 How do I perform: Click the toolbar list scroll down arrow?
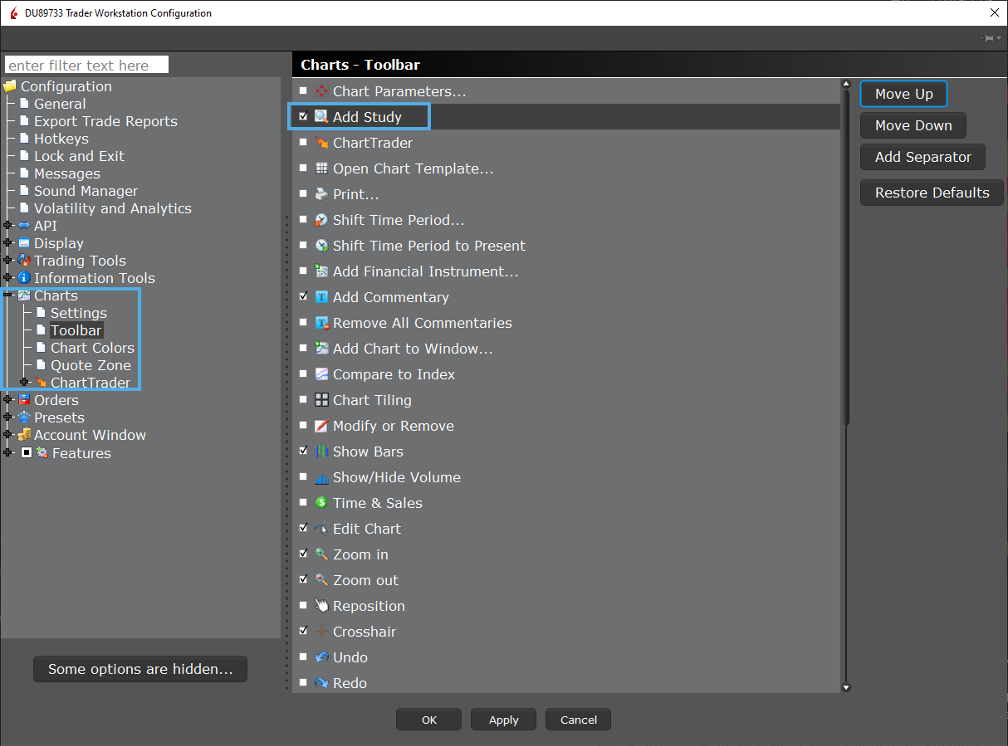pyautogui.click(x=846, y=687)
